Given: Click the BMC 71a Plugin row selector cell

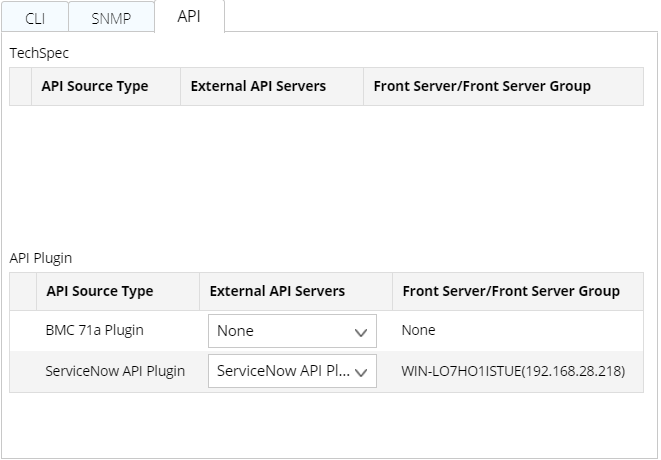Looking at the screenshot, I should (x=23, y=331).
